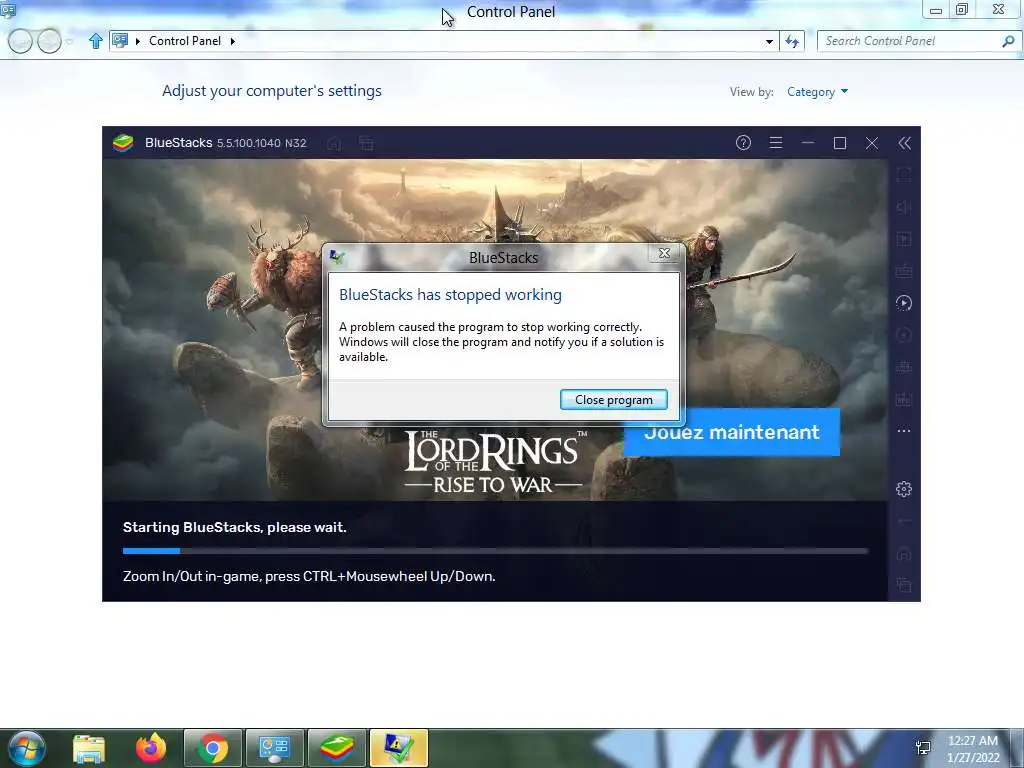Click the up arrow navigation icon
The height and width of the screenshot is (768, 1024).
pyautogui.click(x=95, y=41)
